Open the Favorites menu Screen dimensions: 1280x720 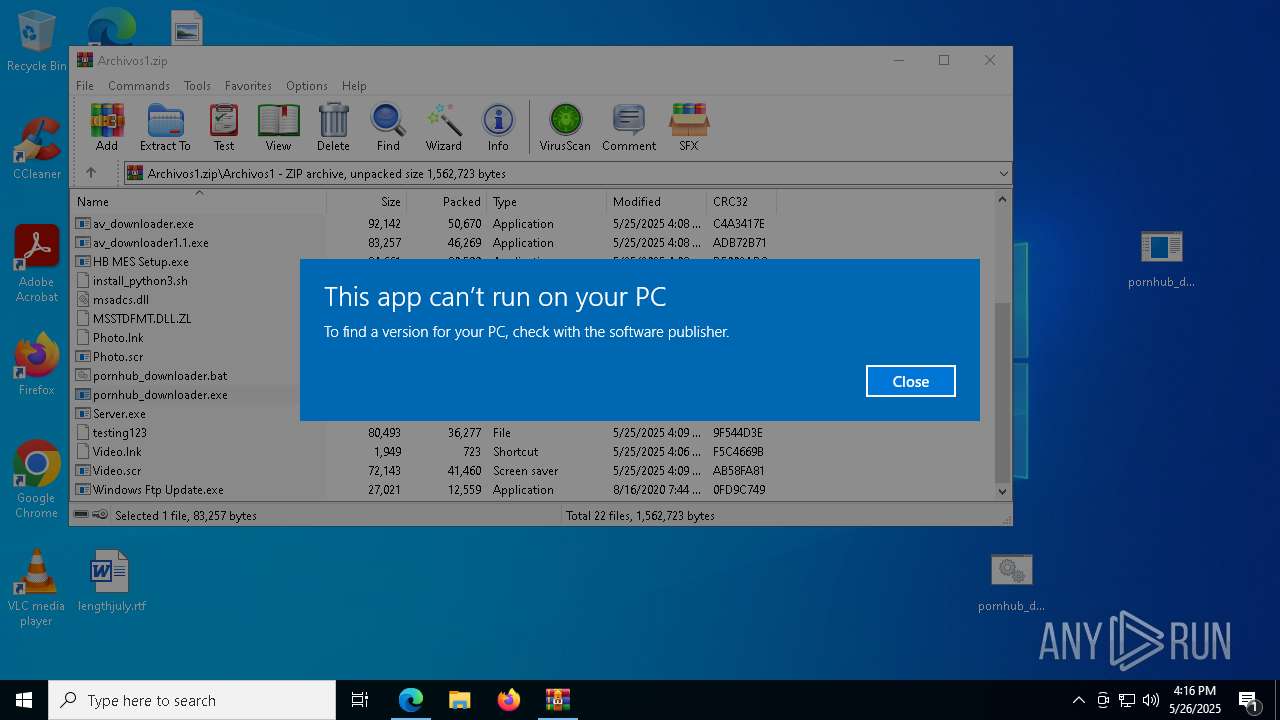pyautogui.click(x=248, y=86)
